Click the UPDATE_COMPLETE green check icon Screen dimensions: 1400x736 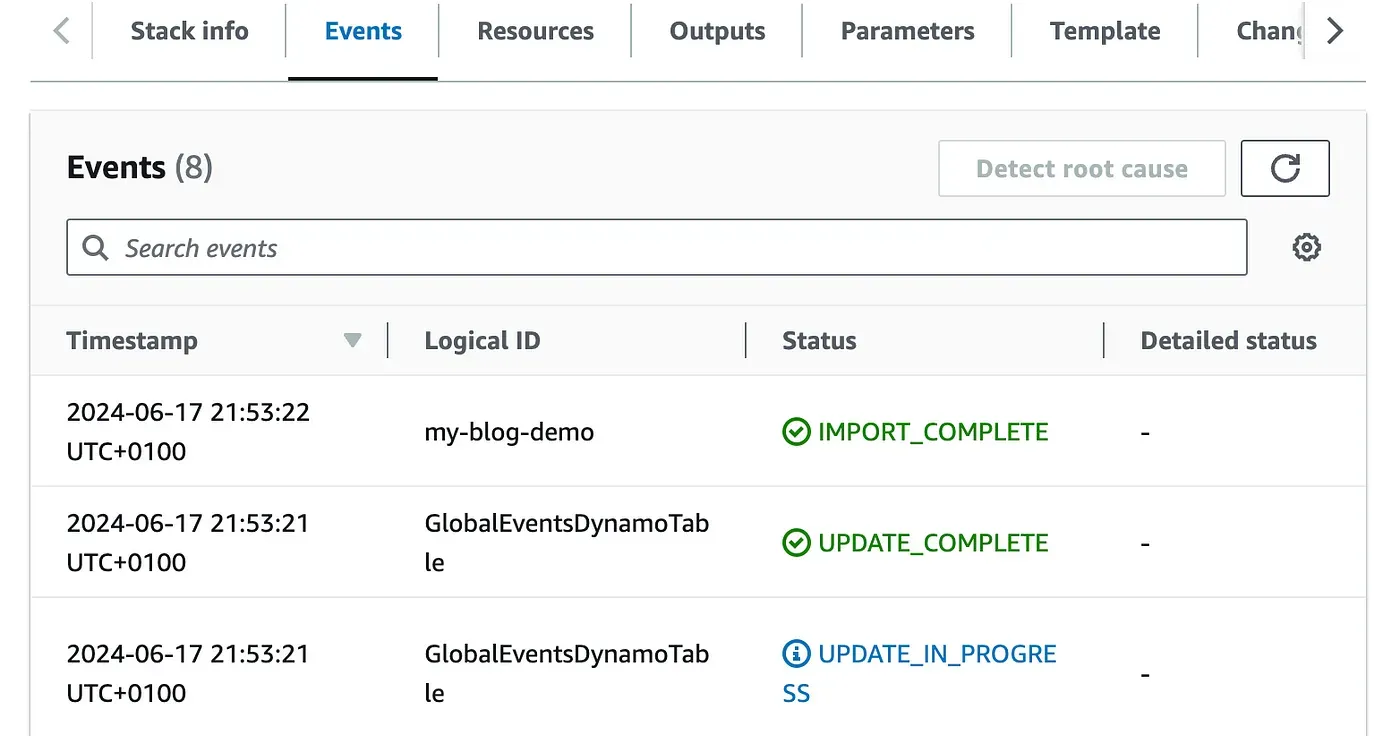click(x=796, y=543)
